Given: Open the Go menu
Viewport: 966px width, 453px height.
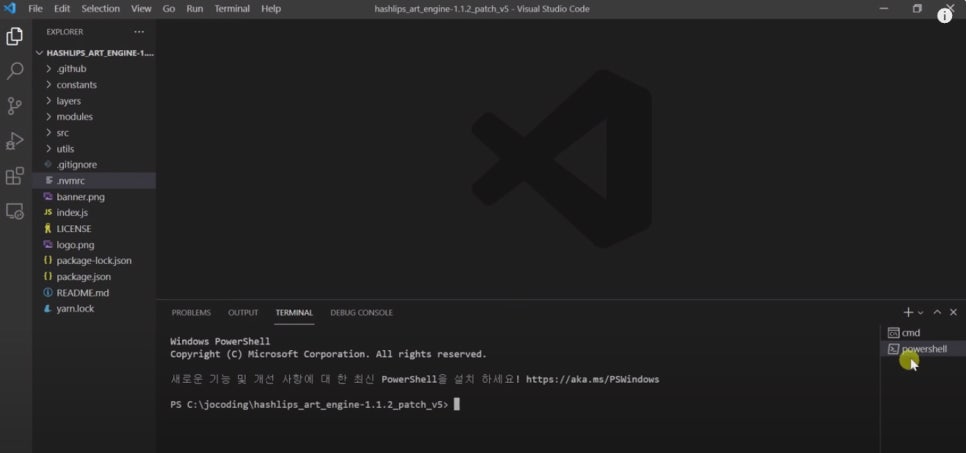Looking at the screenshot, I should [169, 9].
